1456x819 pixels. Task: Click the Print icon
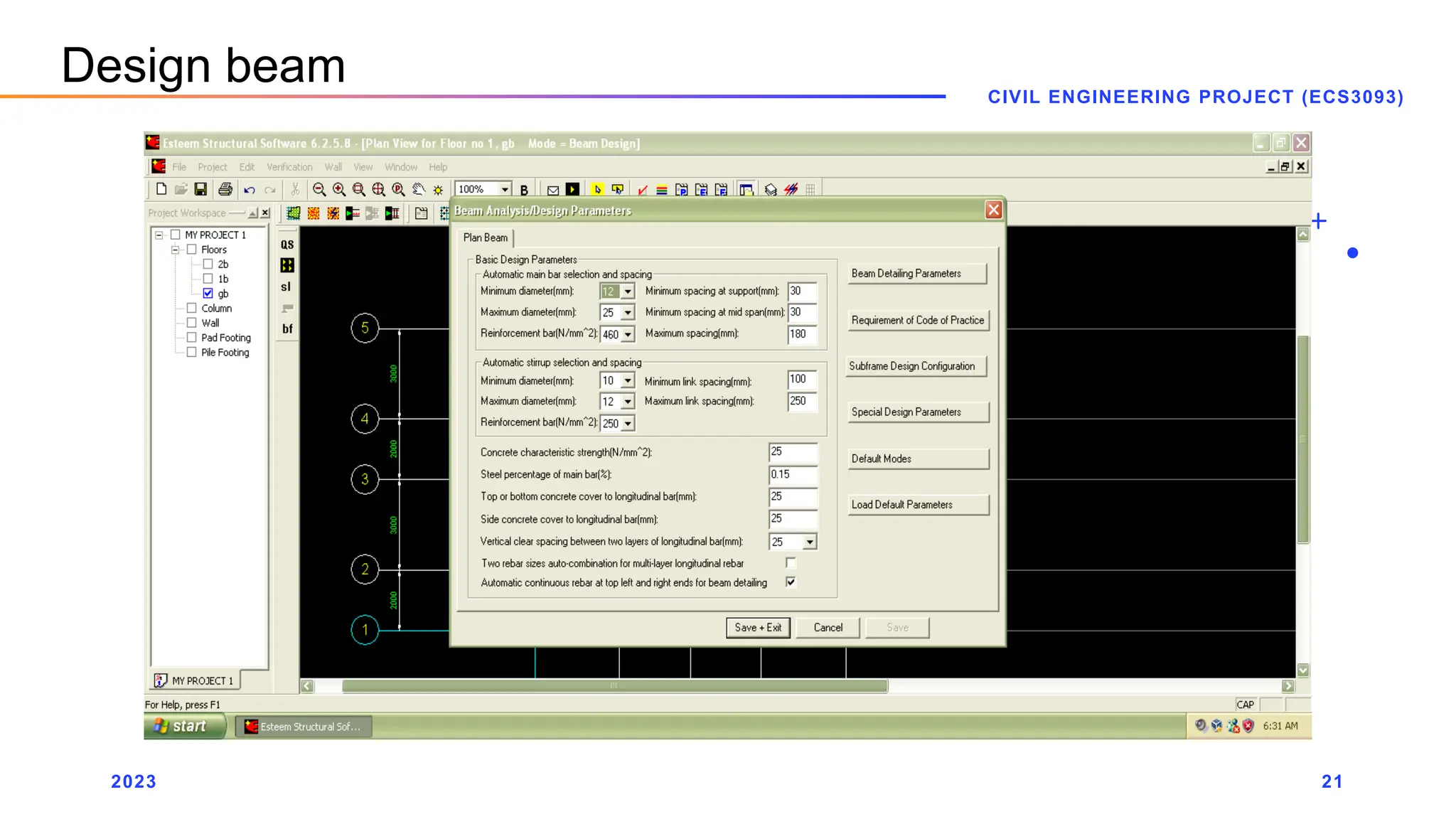(225, 189)
